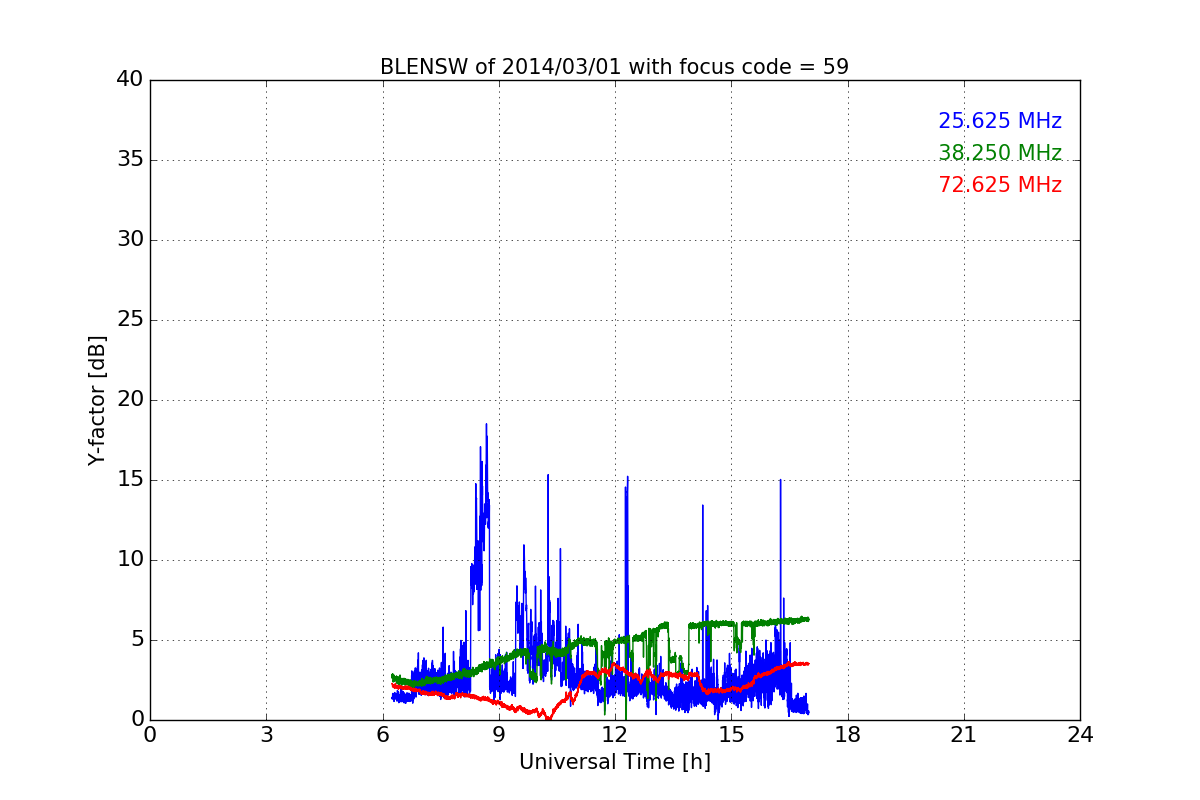Click the y-axis tick label '30'

[x=130, y=240]
